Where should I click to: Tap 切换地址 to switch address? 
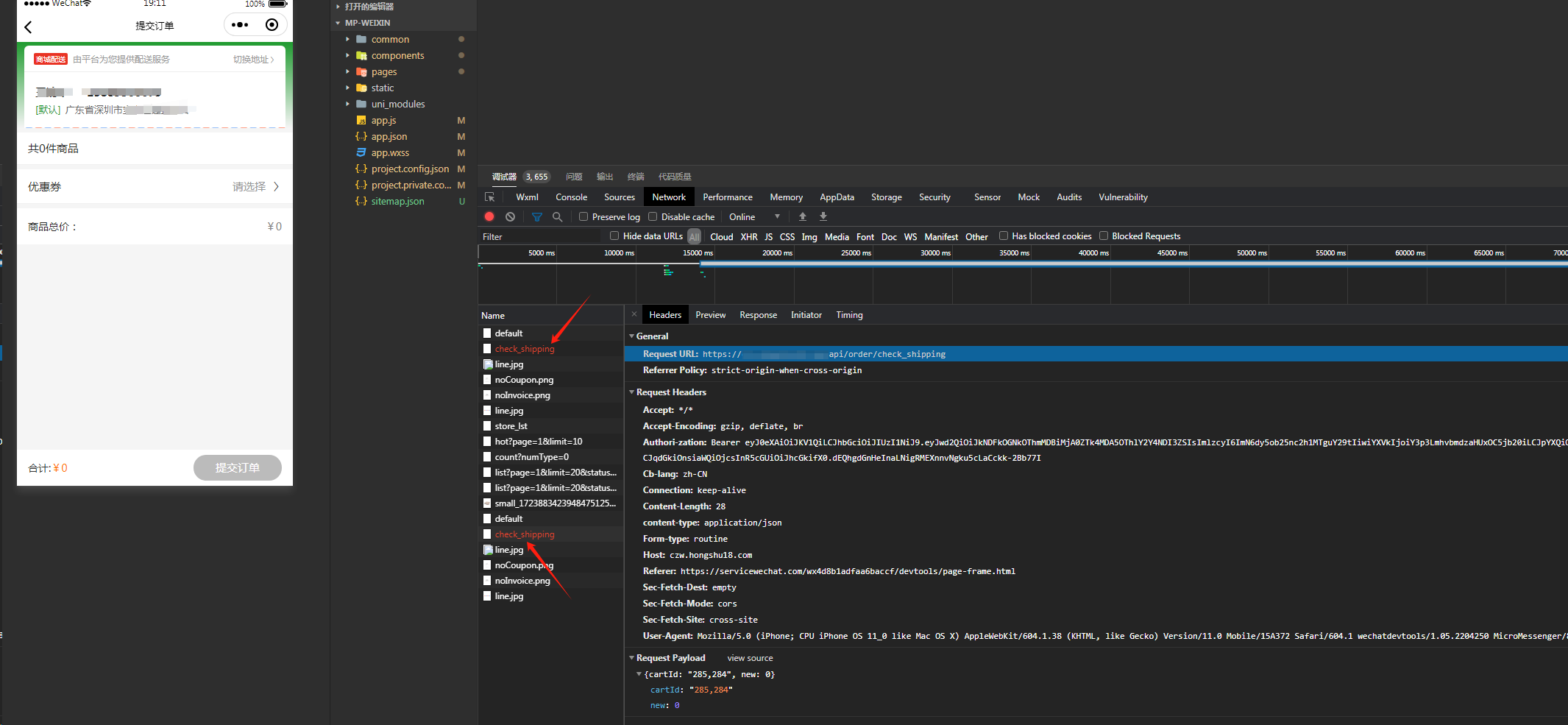click(x=253, y=60)
